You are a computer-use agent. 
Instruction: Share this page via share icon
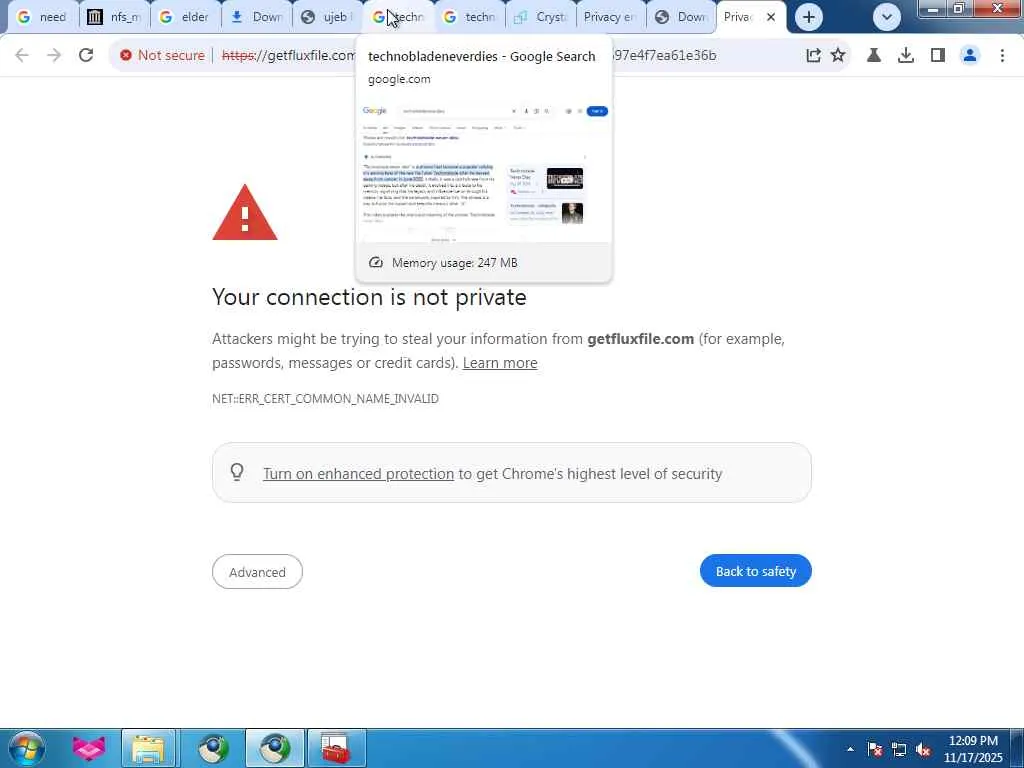(x=813, y=56)
